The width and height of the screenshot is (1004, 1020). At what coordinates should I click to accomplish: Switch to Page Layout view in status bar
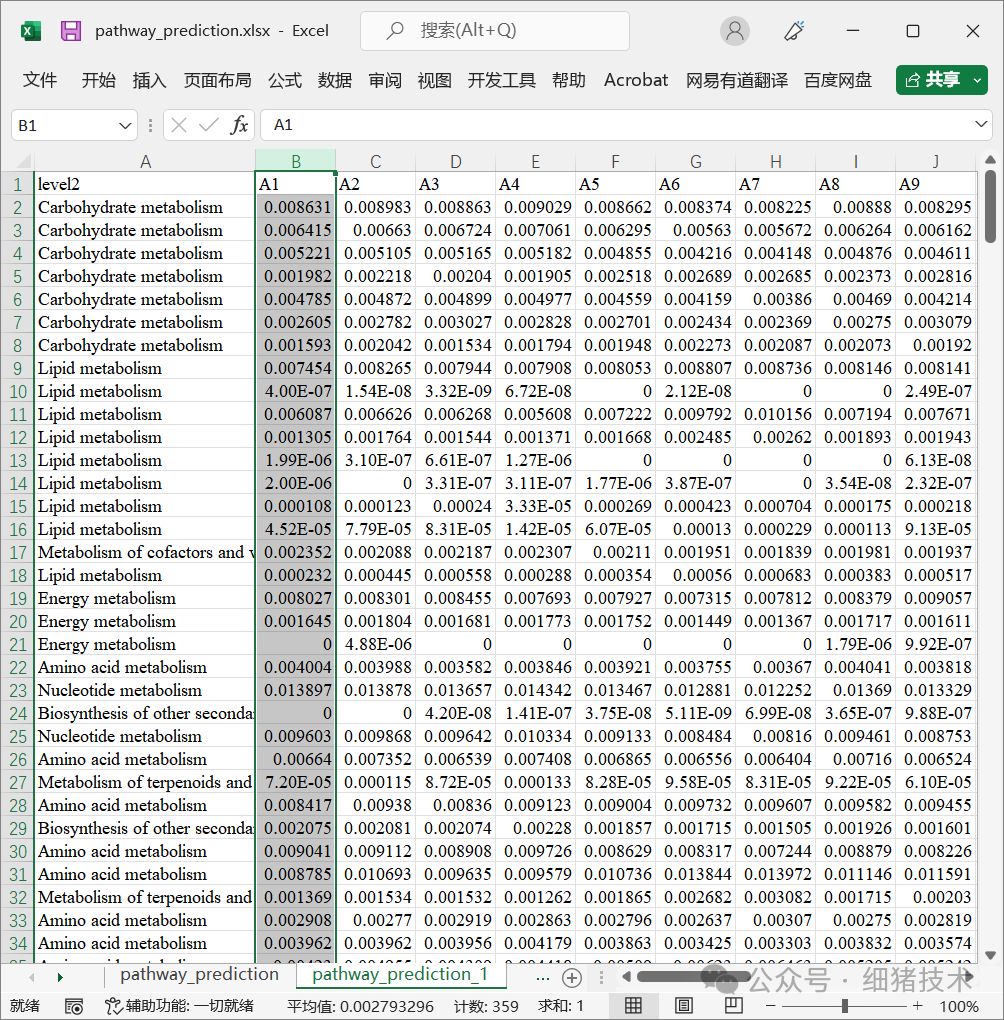[684, 1006]
